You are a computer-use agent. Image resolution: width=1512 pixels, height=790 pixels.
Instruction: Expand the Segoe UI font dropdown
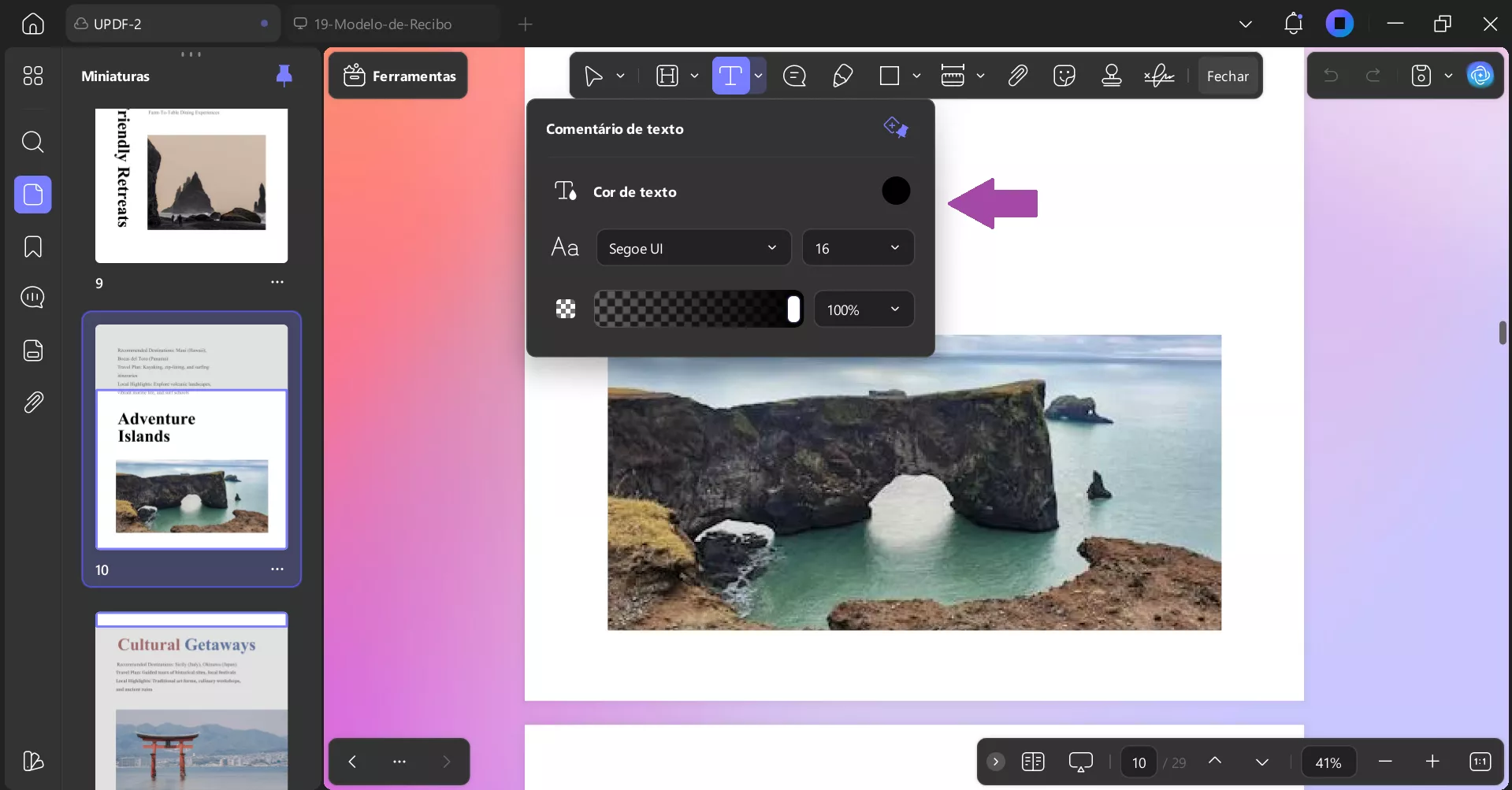[x=693, y=248]
